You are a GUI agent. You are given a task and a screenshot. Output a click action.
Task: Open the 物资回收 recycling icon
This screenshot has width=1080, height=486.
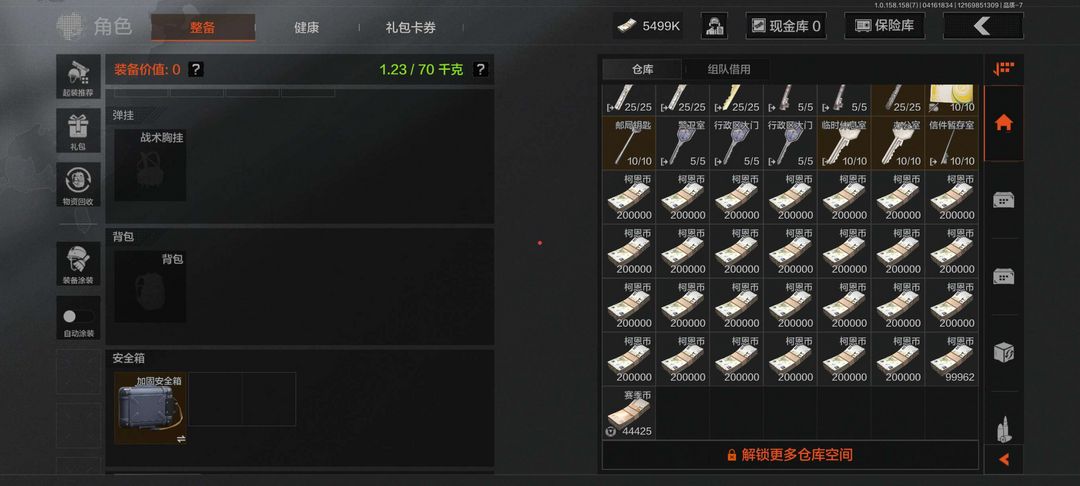coord(78,184)
